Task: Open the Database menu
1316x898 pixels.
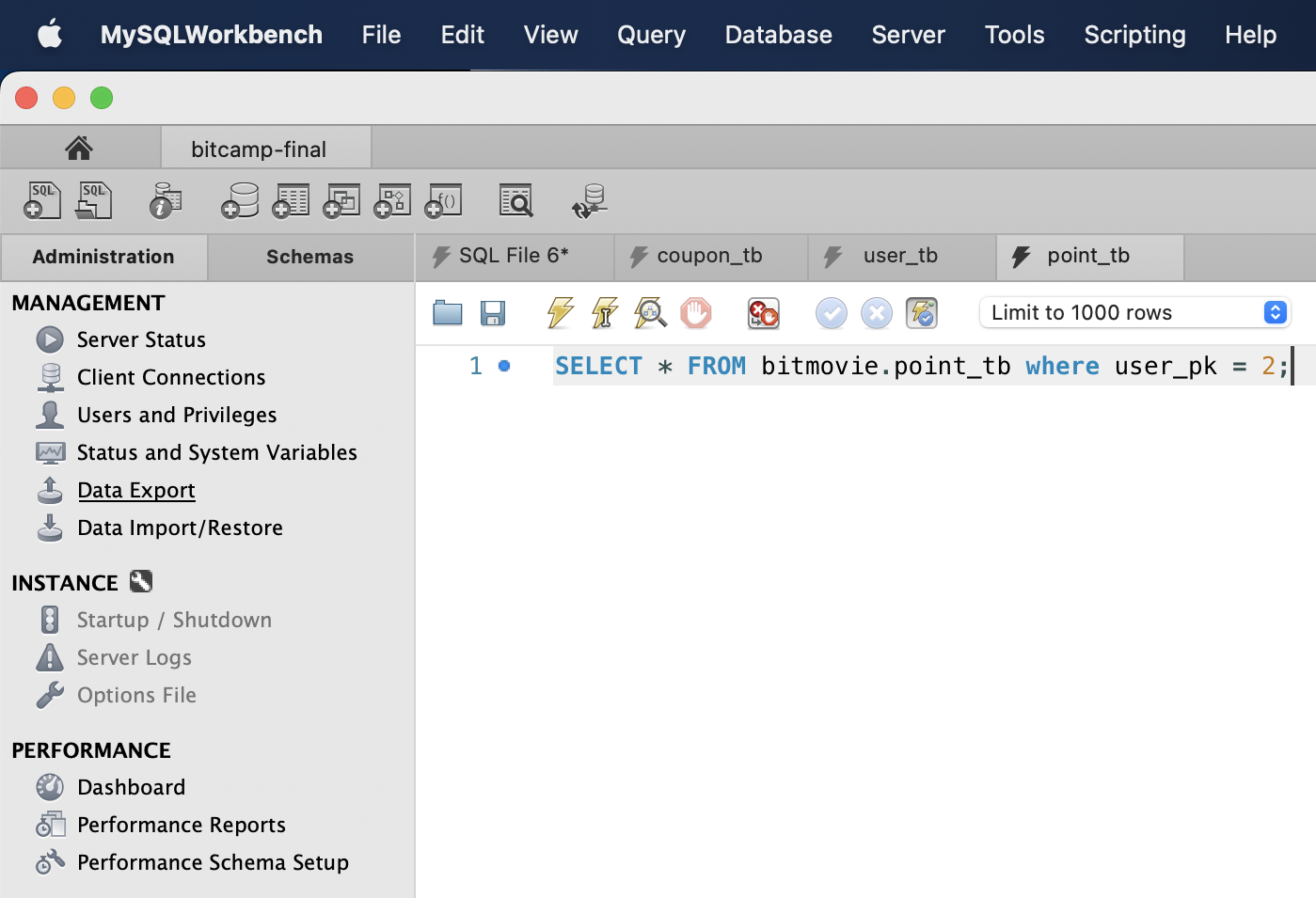Action: pos(778,35)
